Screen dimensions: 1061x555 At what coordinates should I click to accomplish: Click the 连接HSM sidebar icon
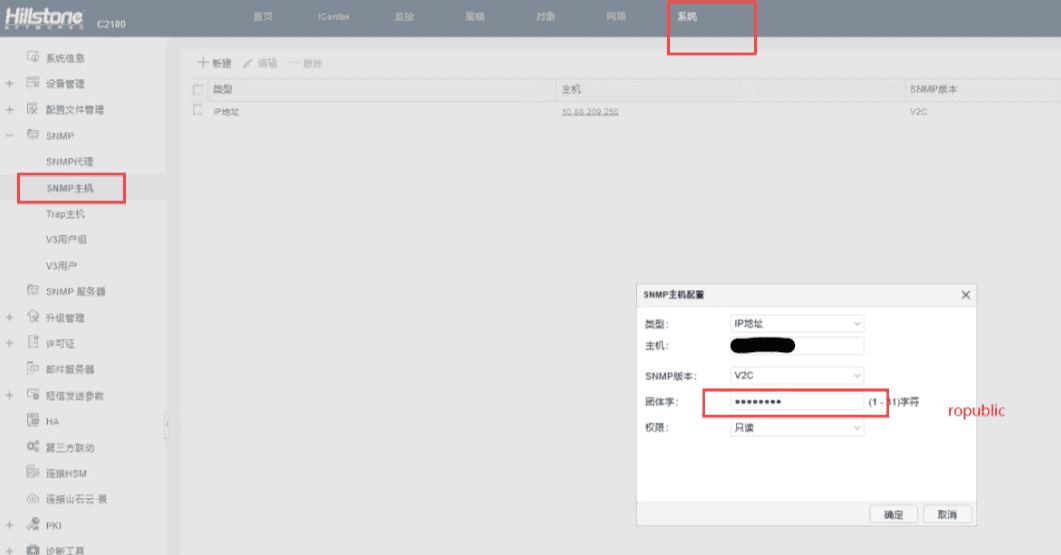(32, 472)
